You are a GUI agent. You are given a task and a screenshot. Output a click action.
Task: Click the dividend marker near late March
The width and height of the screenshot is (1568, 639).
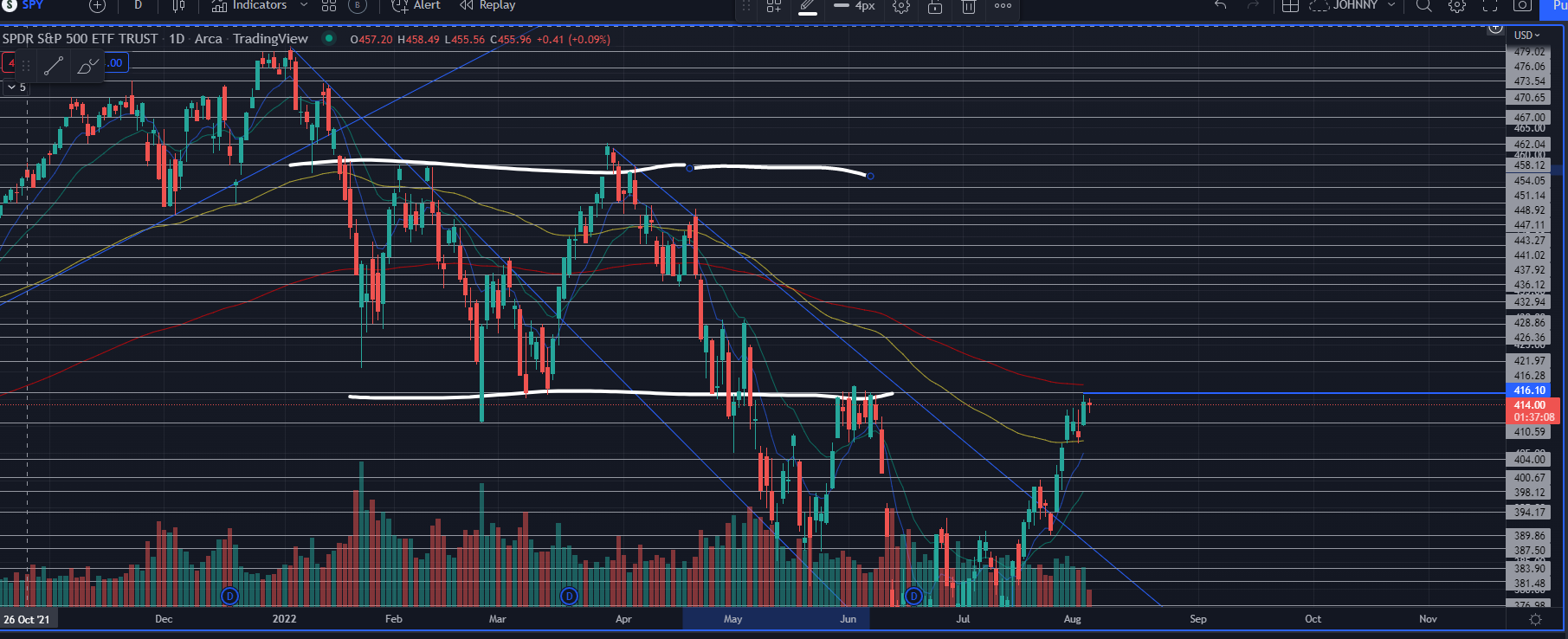click(x=569, y=596)
